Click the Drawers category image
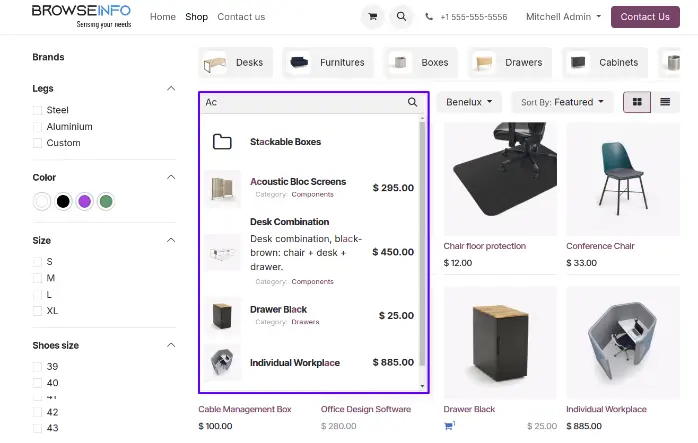 [484, 63]
